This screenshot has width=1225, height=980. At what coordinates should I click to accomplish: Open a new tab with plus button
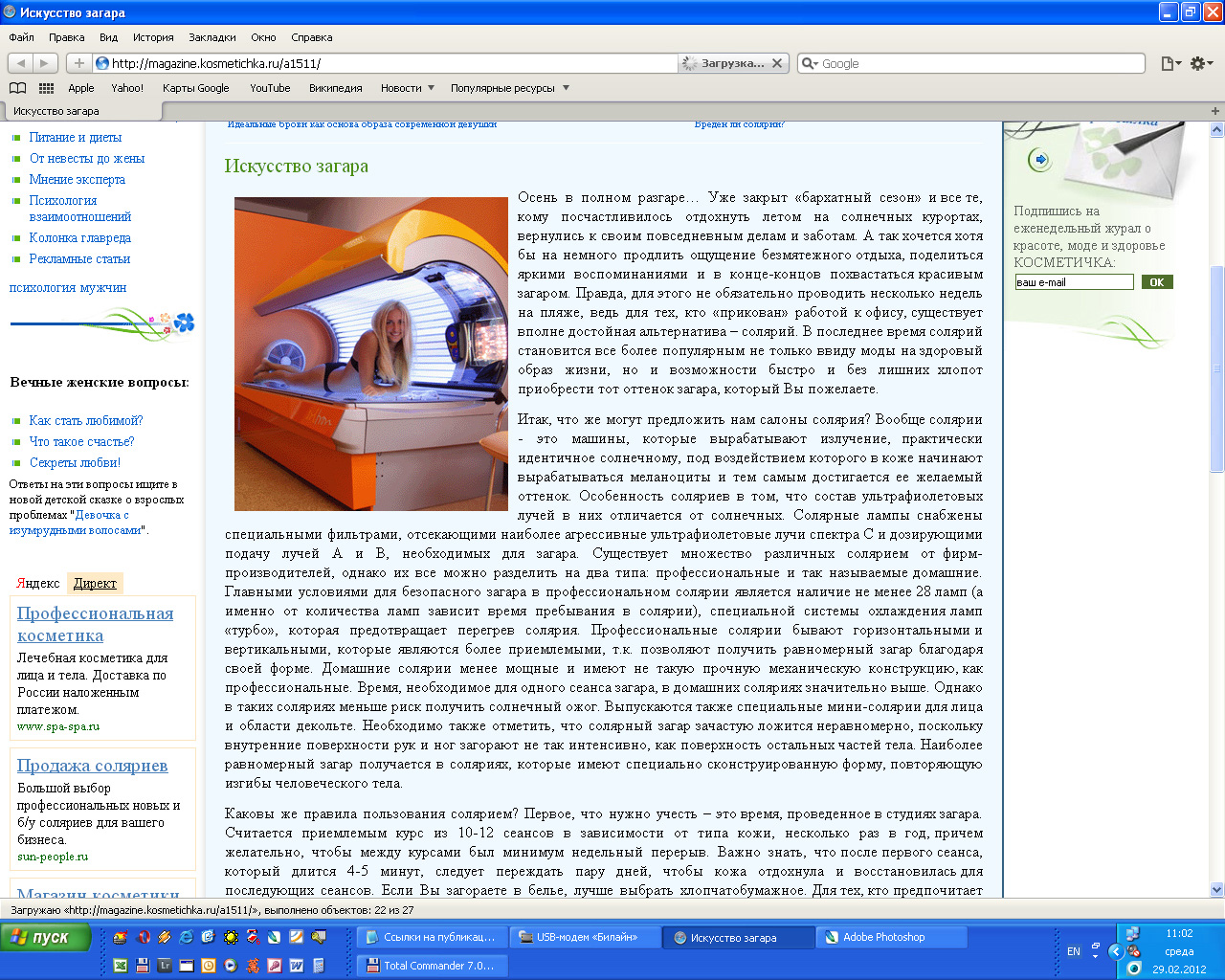(1215, 111)
